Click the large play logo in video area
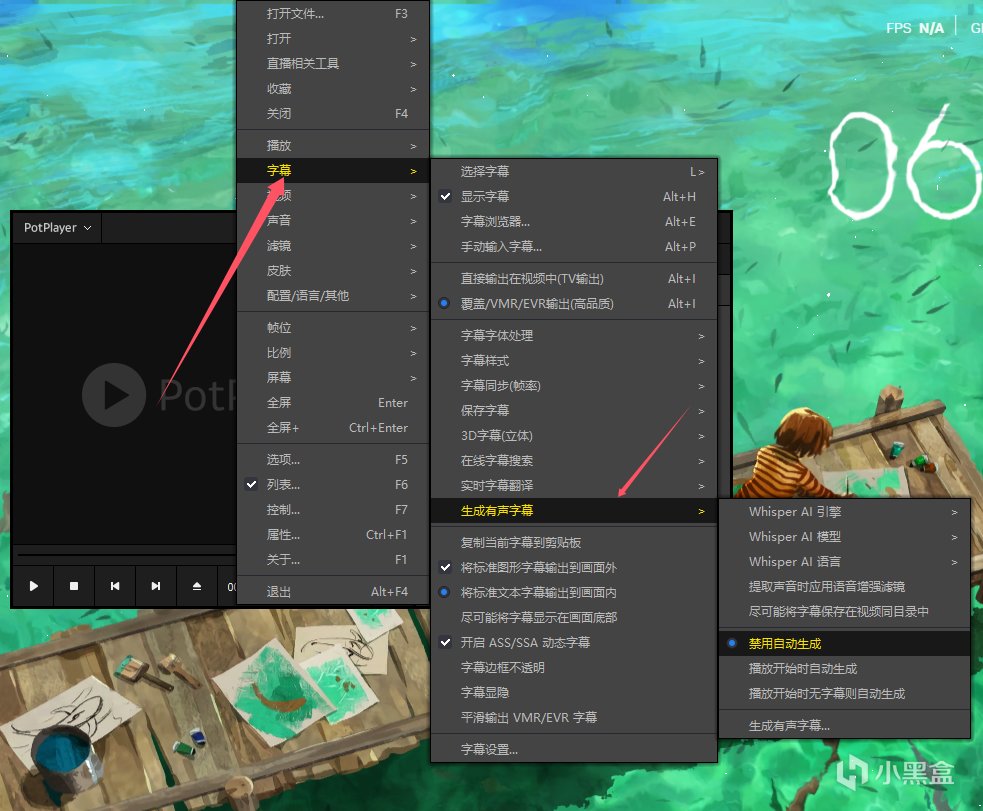983x811 pixels. tap(114, 395)
